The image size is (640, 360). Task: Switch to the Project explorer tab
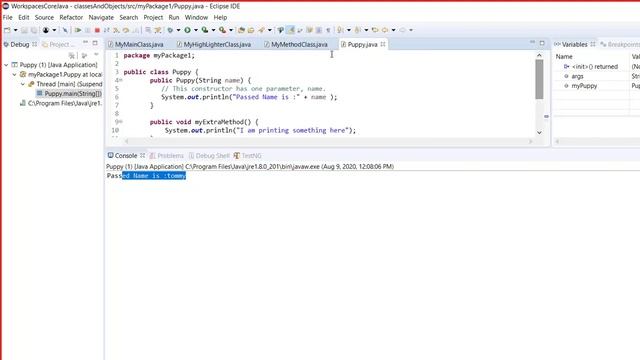[x=58, y=44]
